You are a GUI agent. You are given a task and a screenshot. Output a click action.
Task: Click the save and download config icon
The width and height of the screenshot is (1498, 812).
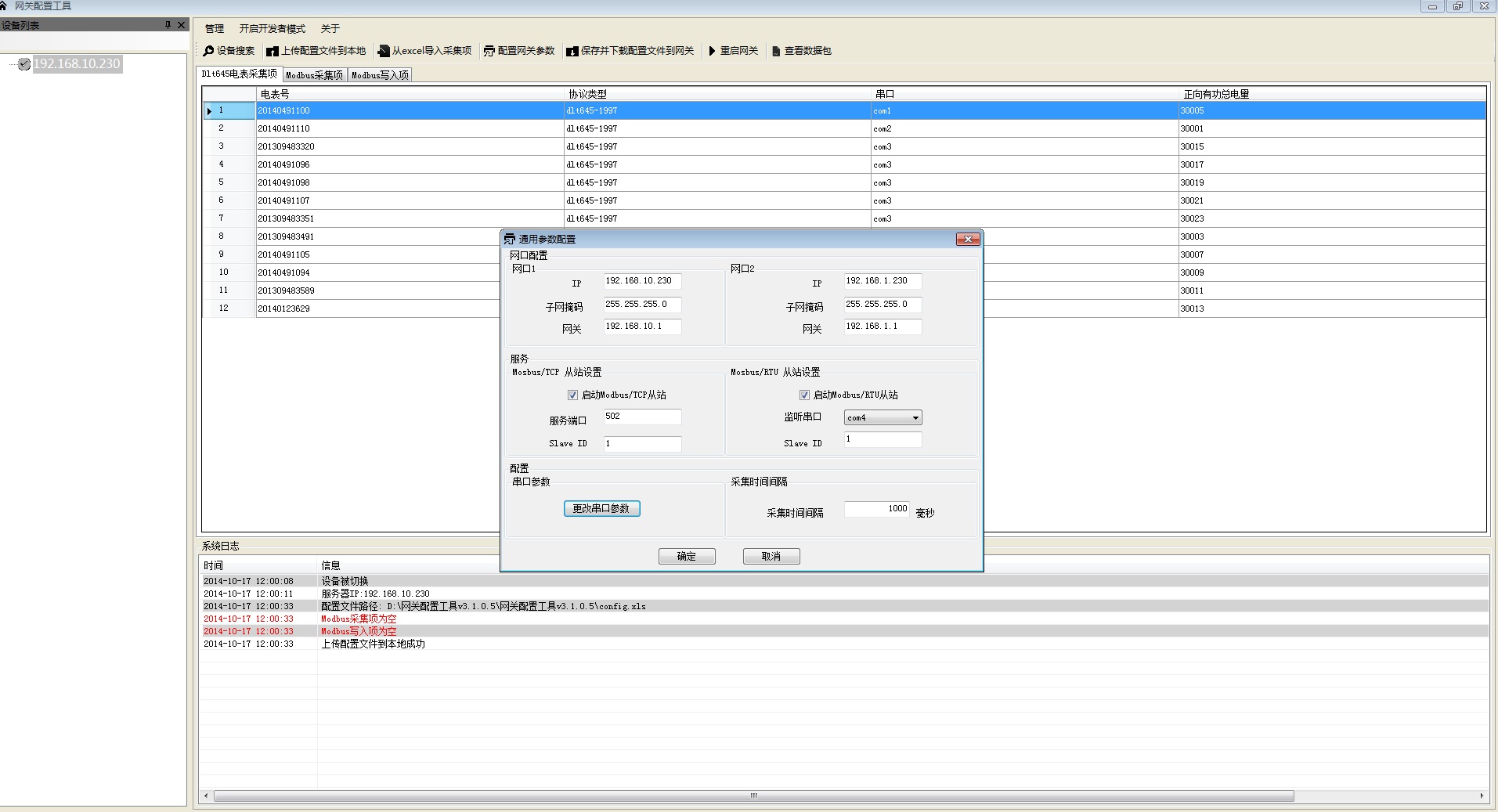(572, 51)
